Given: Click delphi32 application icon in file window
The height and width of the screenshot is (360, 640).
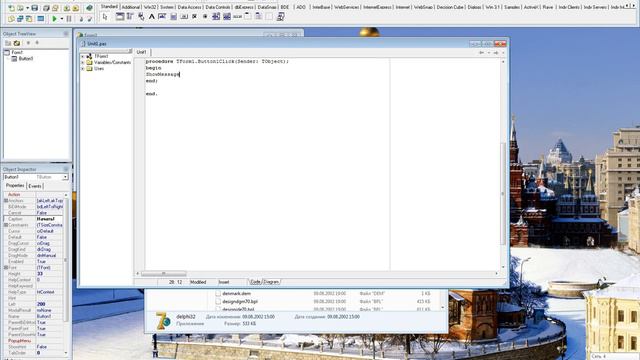Looking at the screenshot, I should (163, 321).
